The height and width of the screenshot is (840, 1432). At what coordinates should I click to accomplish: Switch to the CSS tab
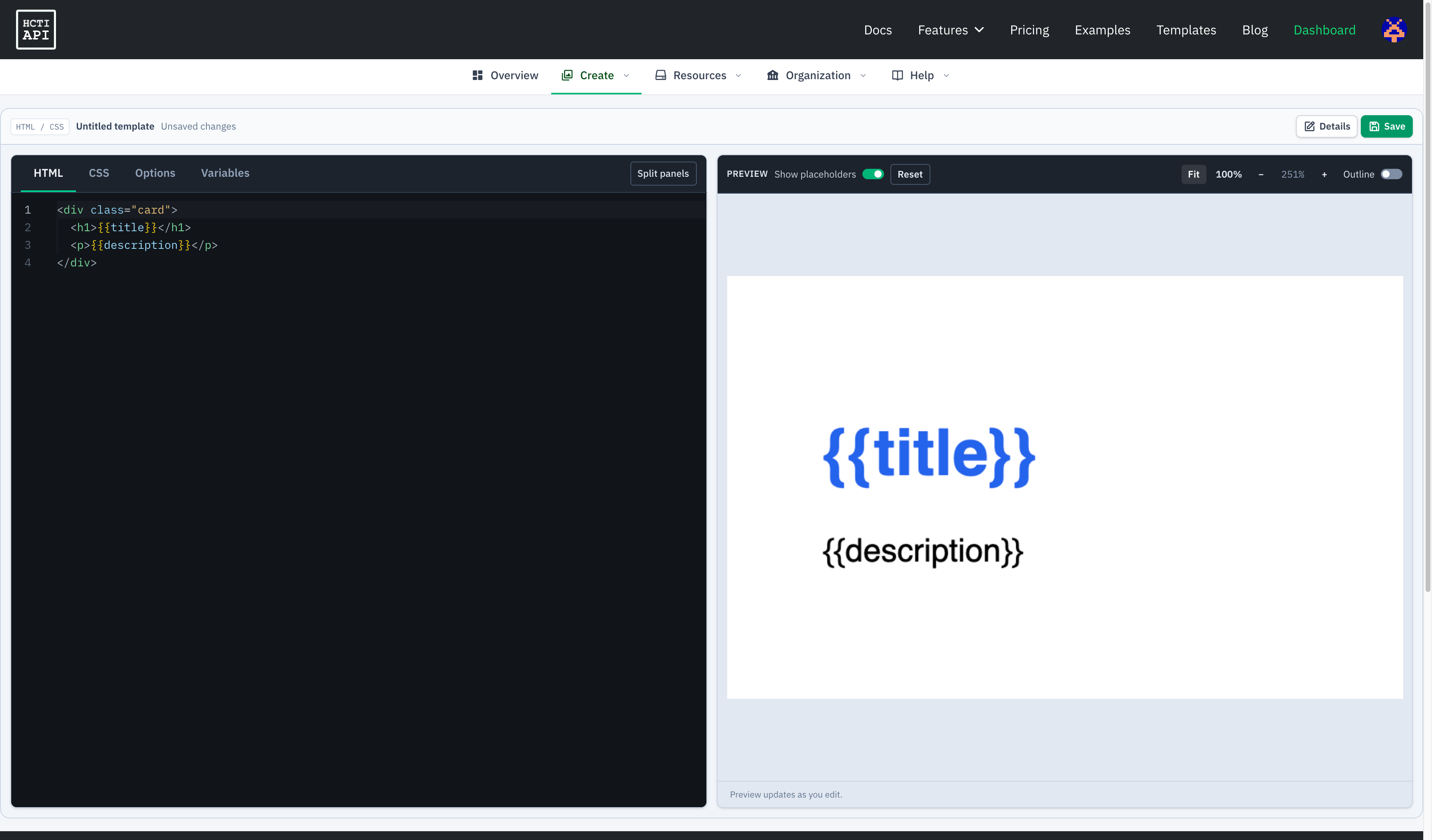99,173
